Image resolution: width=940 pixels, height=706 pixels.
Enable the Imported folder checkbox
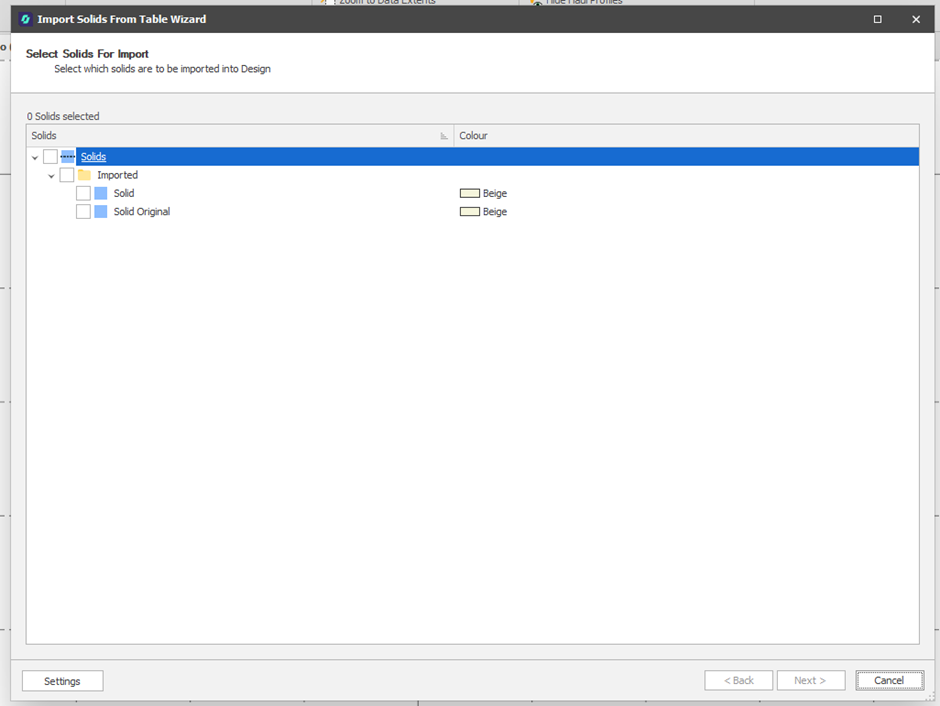click(x=66, y=175)
